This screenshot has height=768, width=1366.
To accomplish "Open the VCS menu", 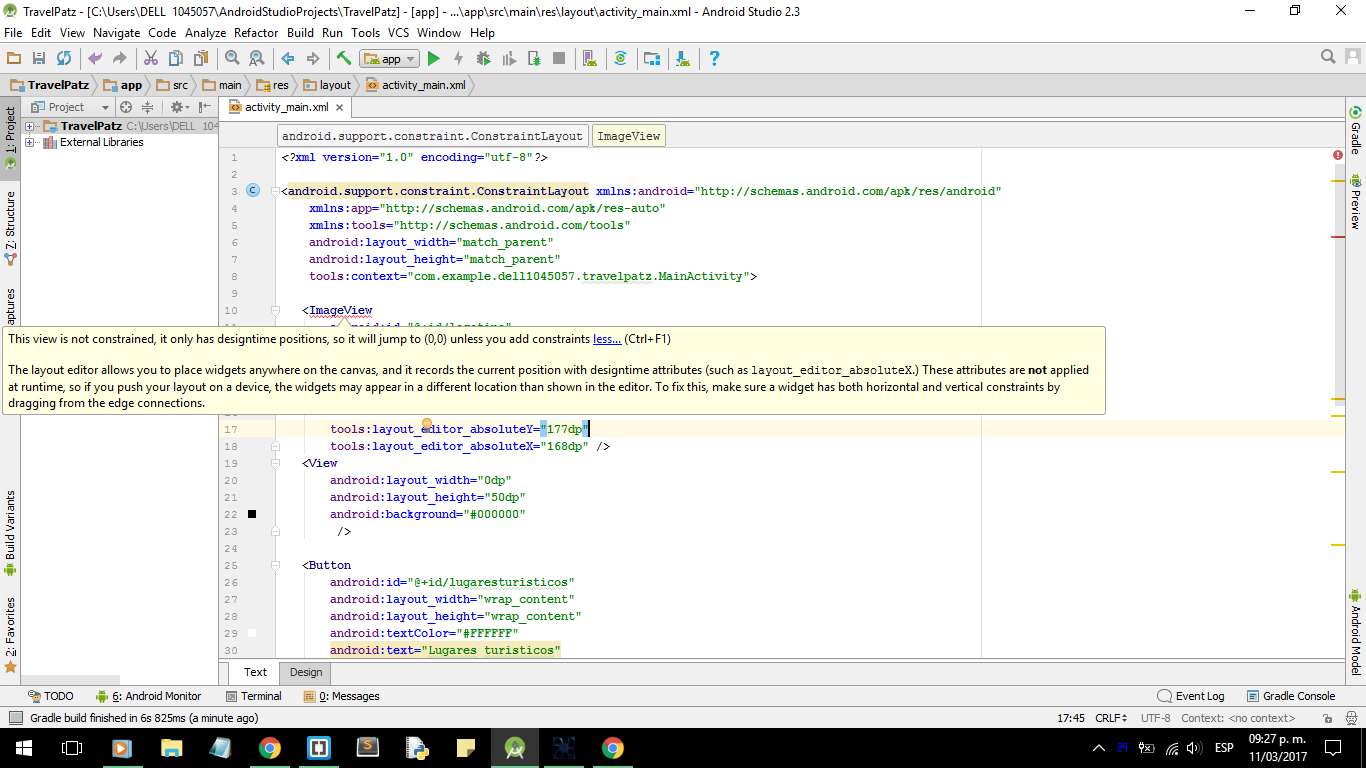I will 398,33.
